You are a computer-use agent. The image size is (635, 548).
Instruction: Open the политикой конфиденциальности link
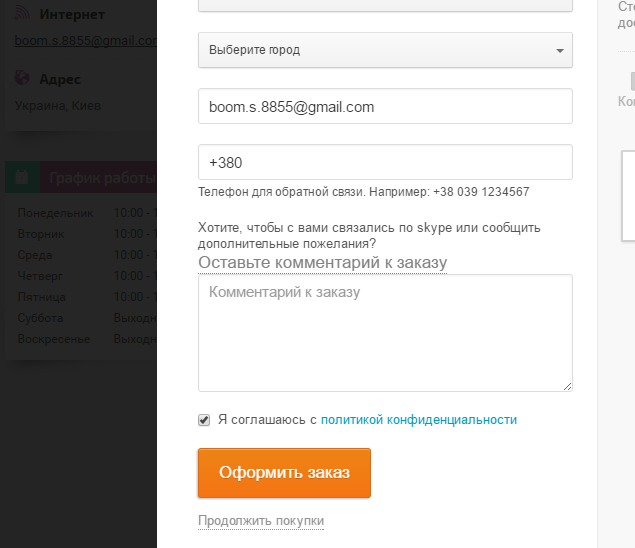click(x=419, y=420)
